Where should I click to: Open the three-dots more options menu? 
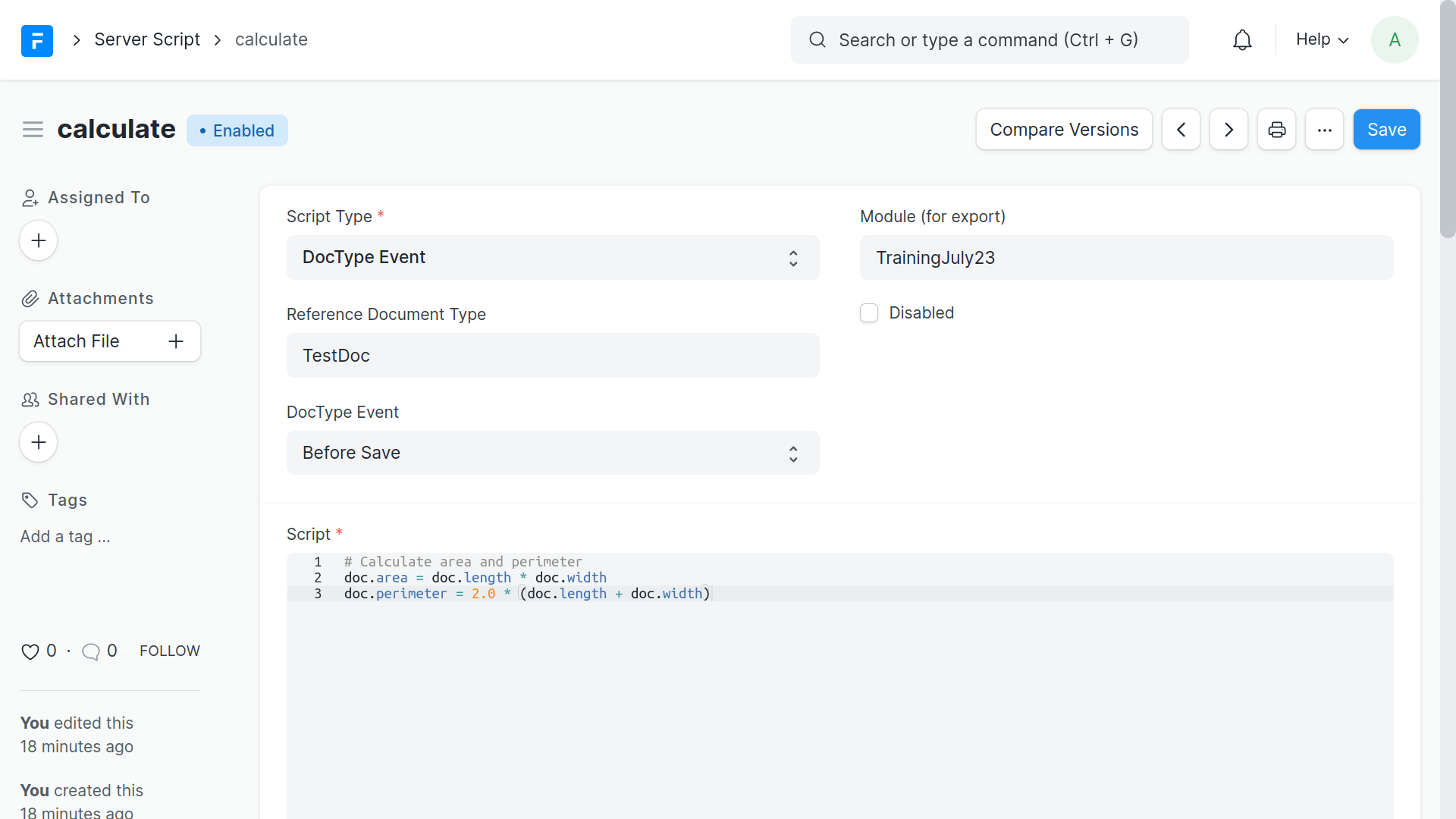[x=1324, y=130]
